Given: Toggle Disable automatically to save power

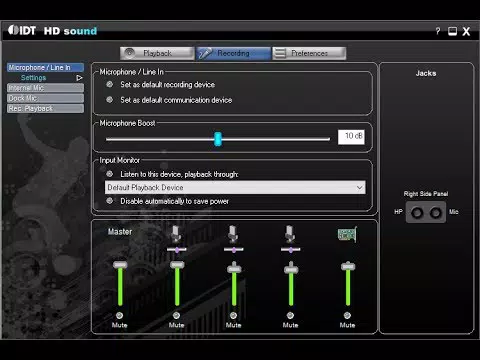Looking at the screenshot, I should (x=109, y=201).
